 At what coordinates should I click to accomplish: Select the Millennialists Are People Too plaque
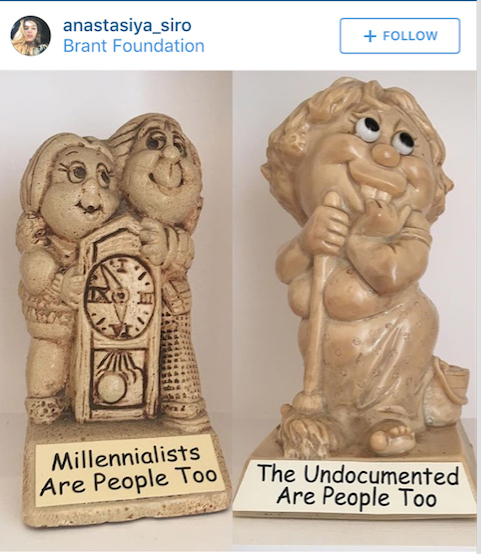pos(130,470)
